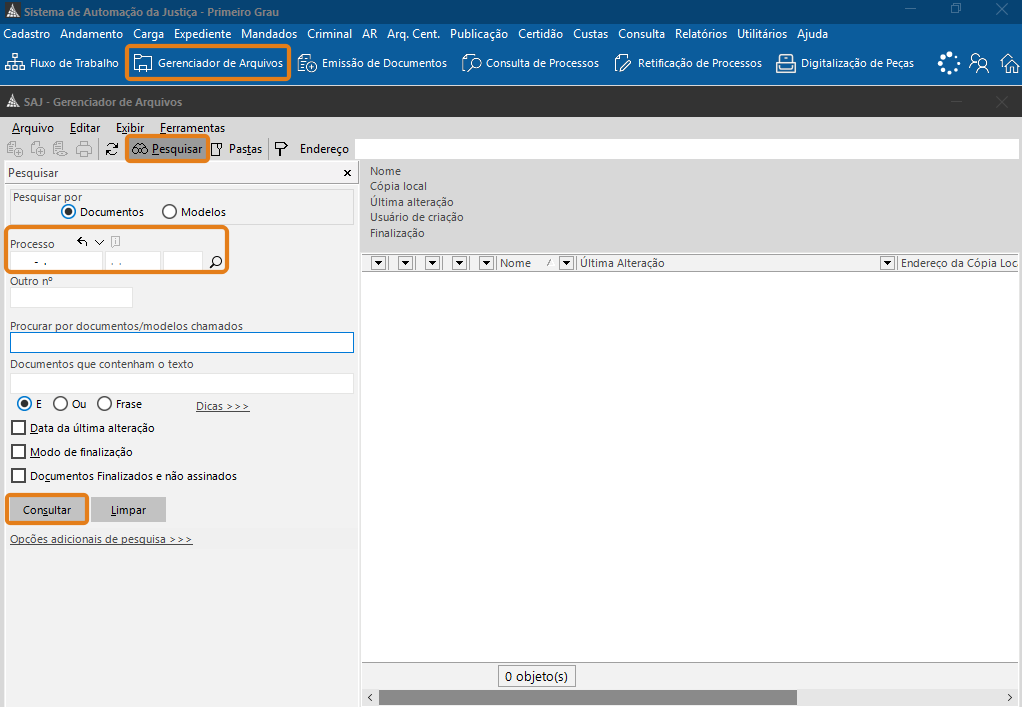The image size is (1022, 707).
Task: Open Retificação de Processos
Action: (x=688, y=63)
